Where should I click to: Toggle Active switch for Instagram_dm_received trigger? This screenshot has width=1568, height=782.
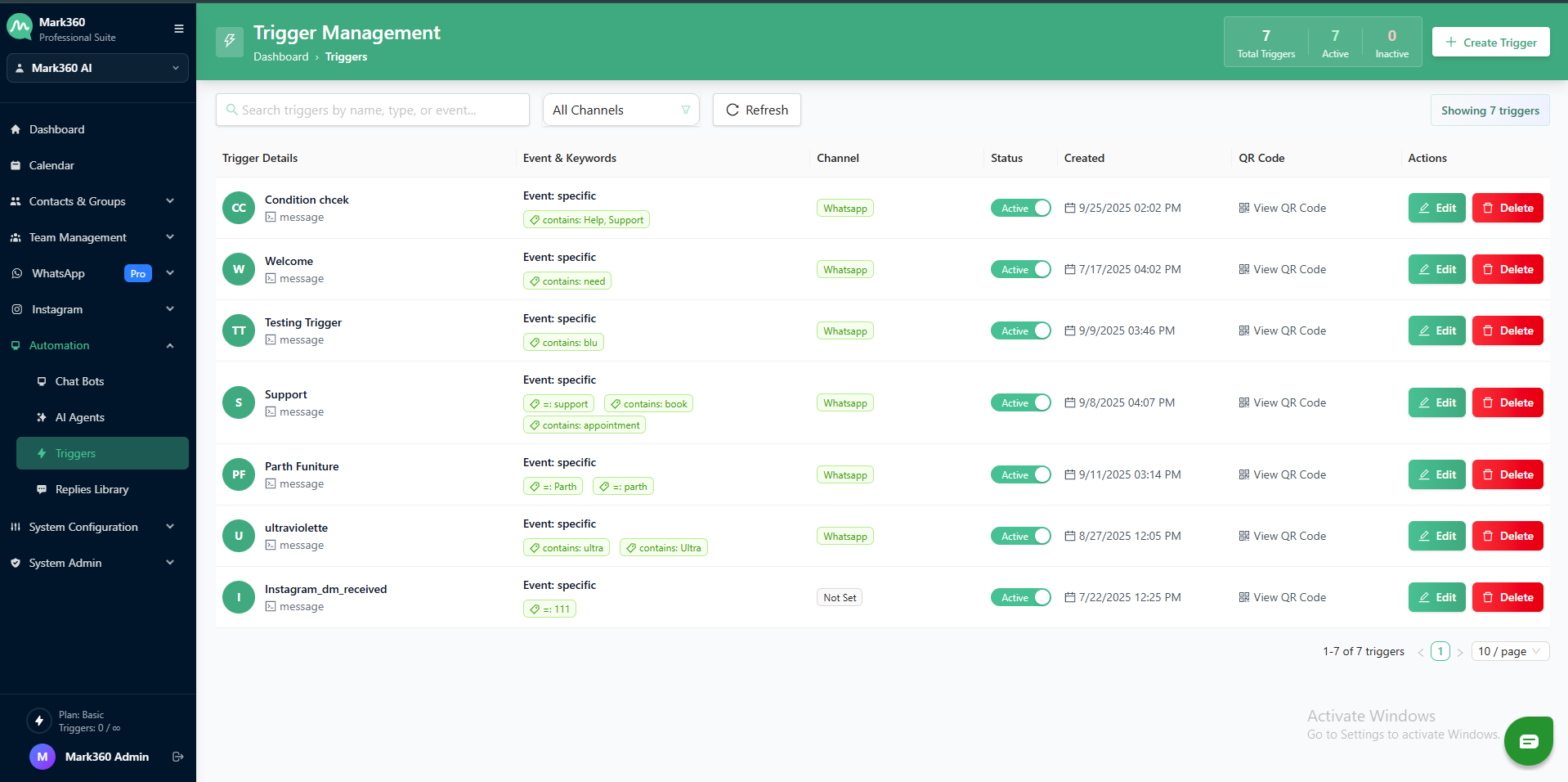point(1020,597)
